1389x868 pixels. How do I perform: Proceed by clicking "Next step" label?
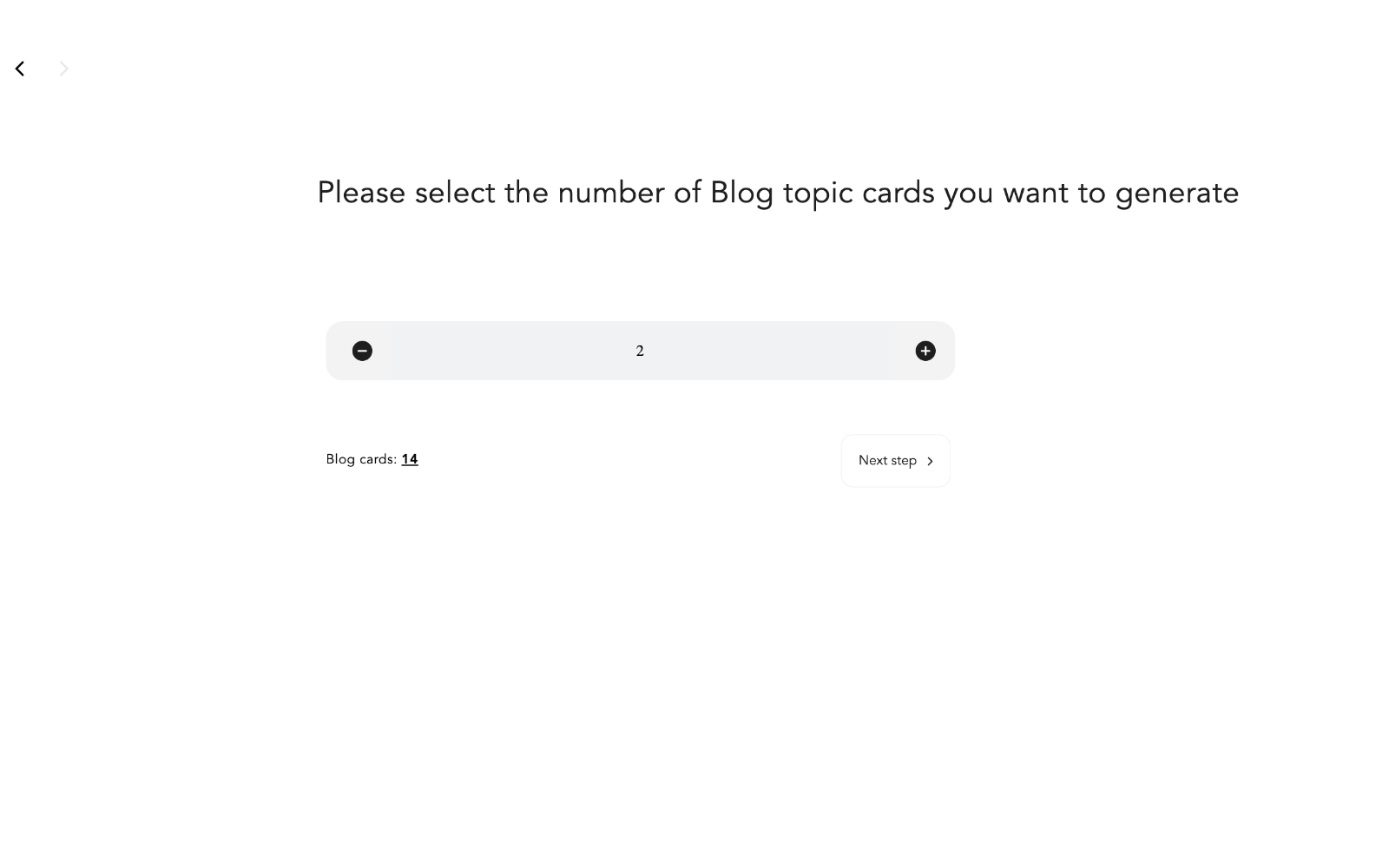pos(887,461)
